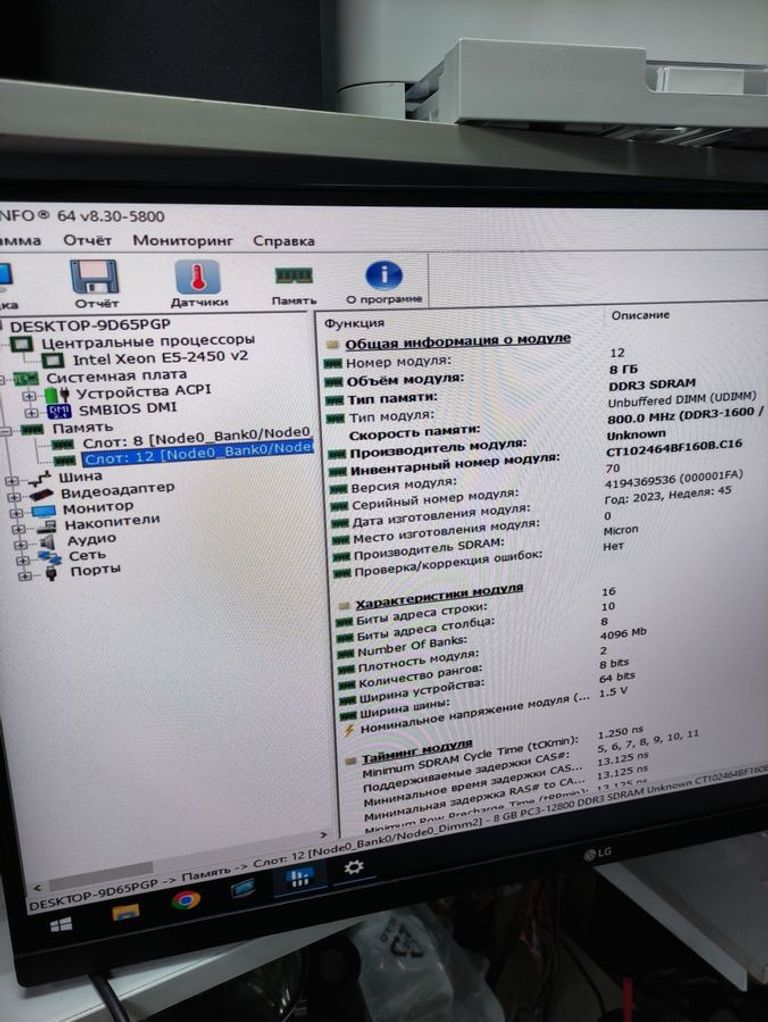Open the Windows Start menu
768x1022 pixels.
61,924
